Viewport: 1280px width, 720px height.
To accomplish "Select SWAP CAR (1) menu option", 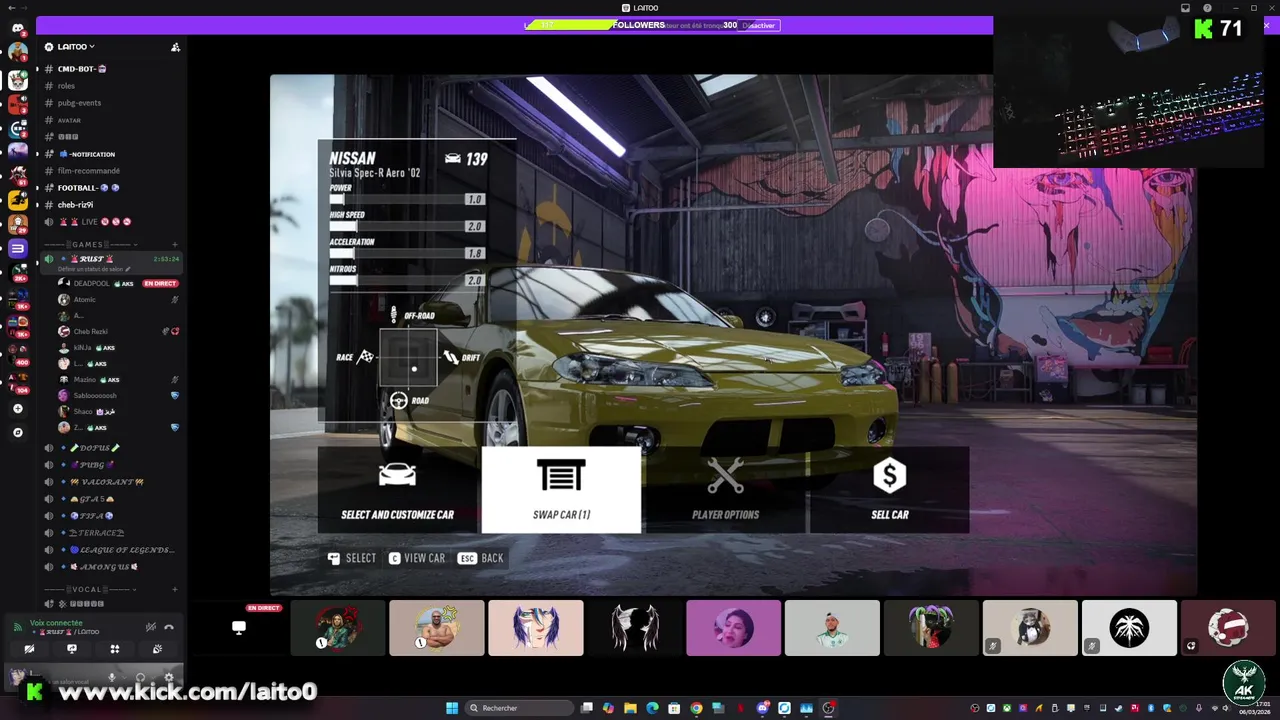I will 561,490.
